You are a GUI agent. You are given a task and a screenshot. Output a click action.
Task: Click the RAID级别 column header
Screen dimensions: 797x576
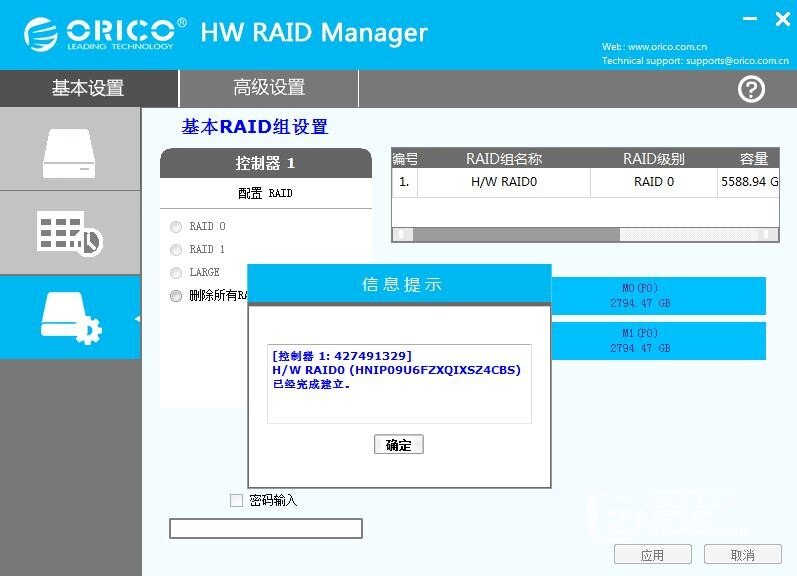654,159
